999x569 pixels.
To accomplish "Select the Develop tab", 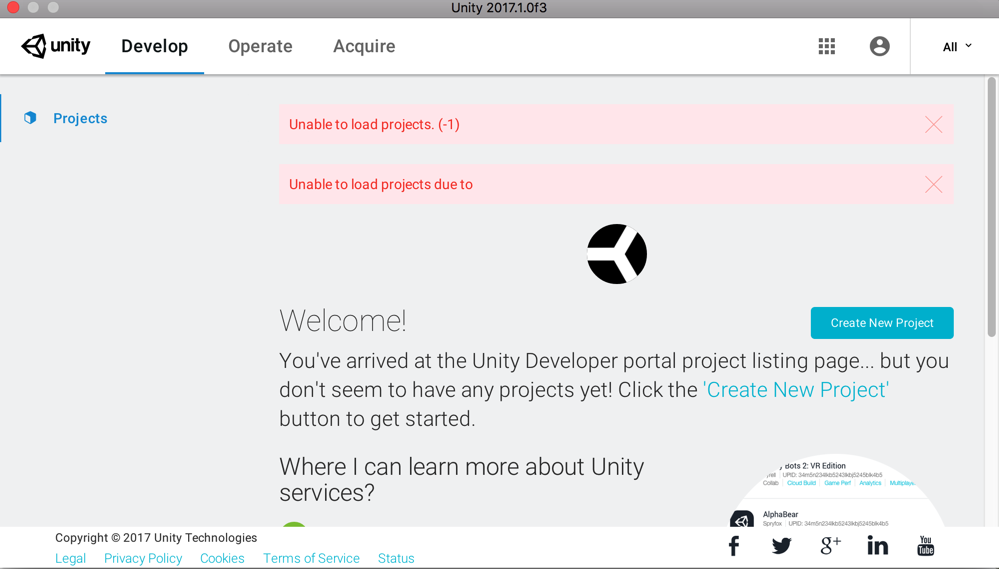I will (x=154, y=46).
